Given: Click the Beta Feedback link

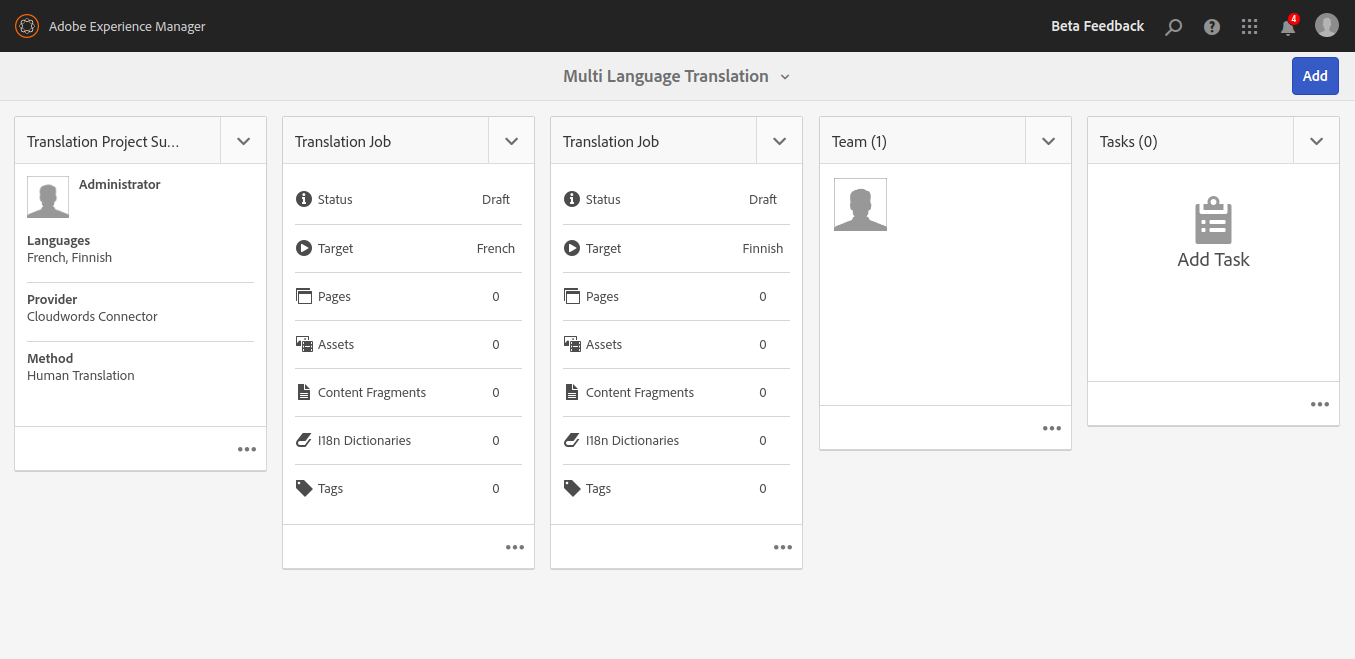Looking at the screenshot, I should point(1097,26).
